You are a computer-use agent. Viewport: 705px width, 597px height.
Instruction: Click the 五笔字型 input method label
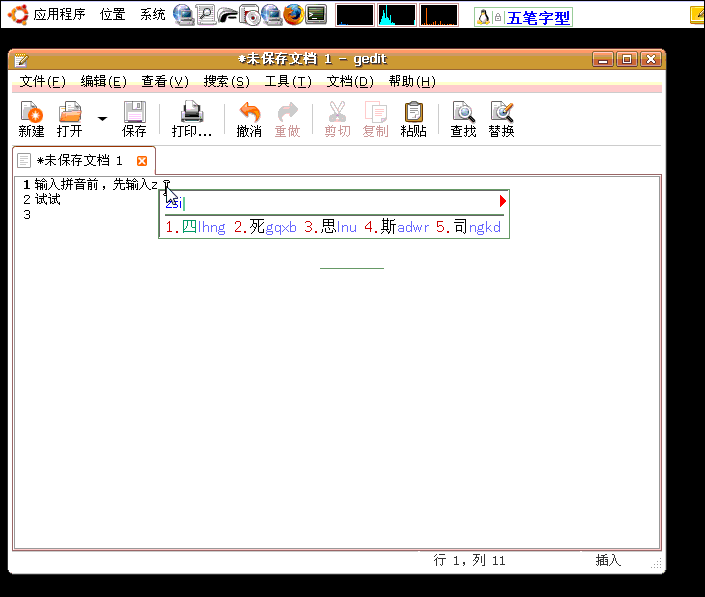[538, 18]
